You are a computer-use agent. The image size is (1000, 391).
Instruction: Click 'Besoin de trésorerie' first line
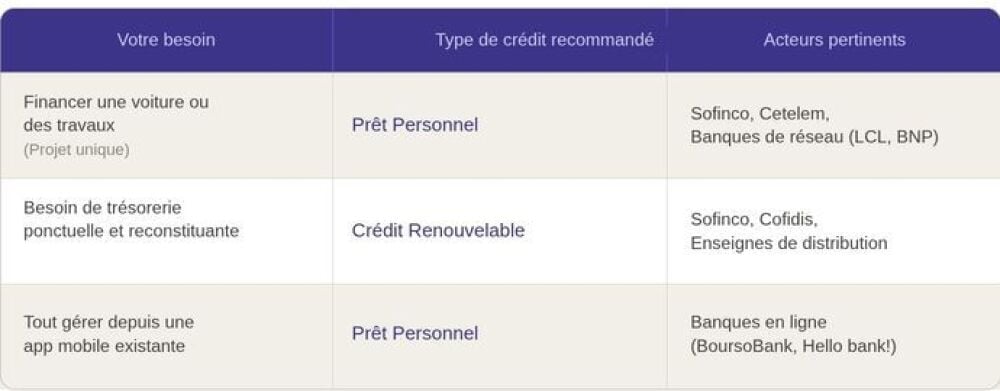click(x=102, y=208)
